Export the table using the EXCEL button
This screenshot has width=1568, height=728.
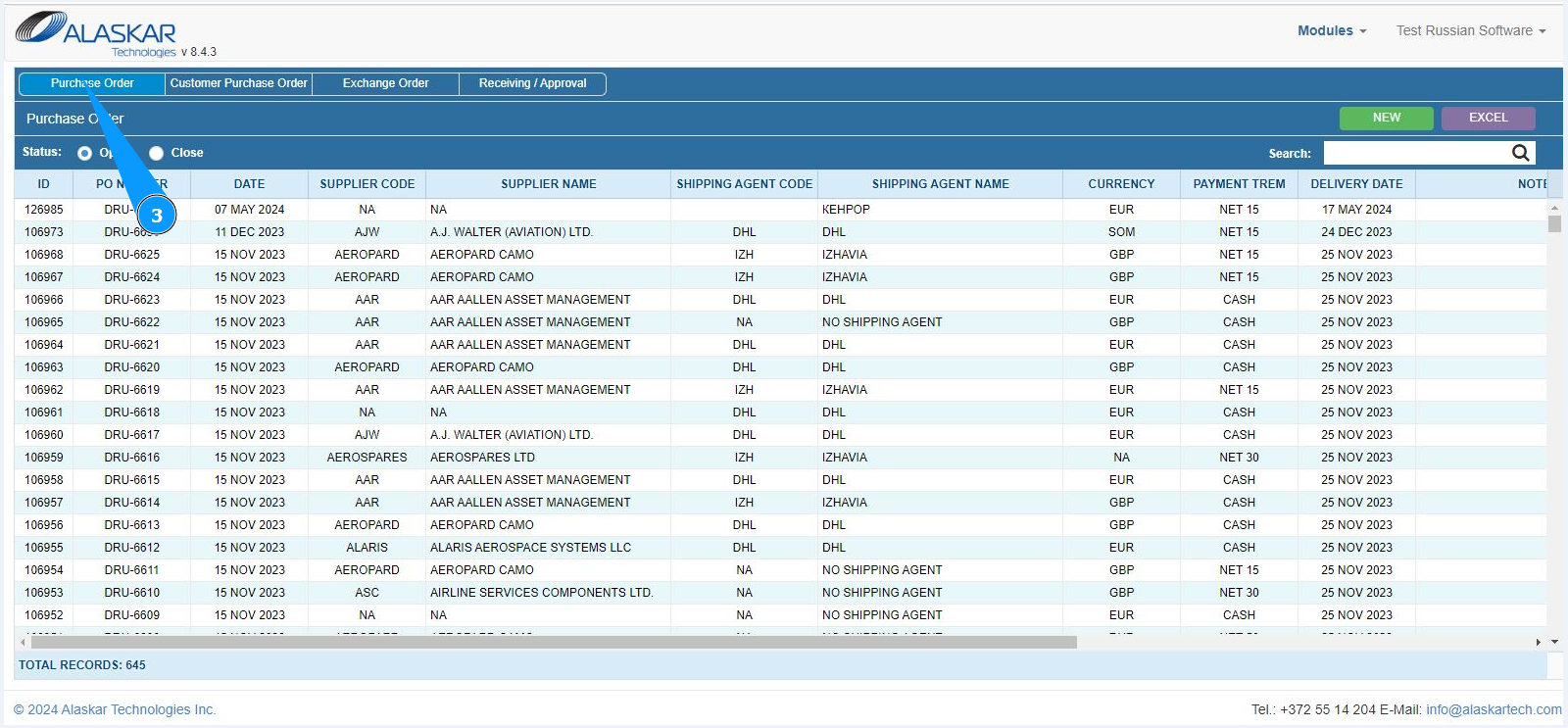[x=1488, y=118]
